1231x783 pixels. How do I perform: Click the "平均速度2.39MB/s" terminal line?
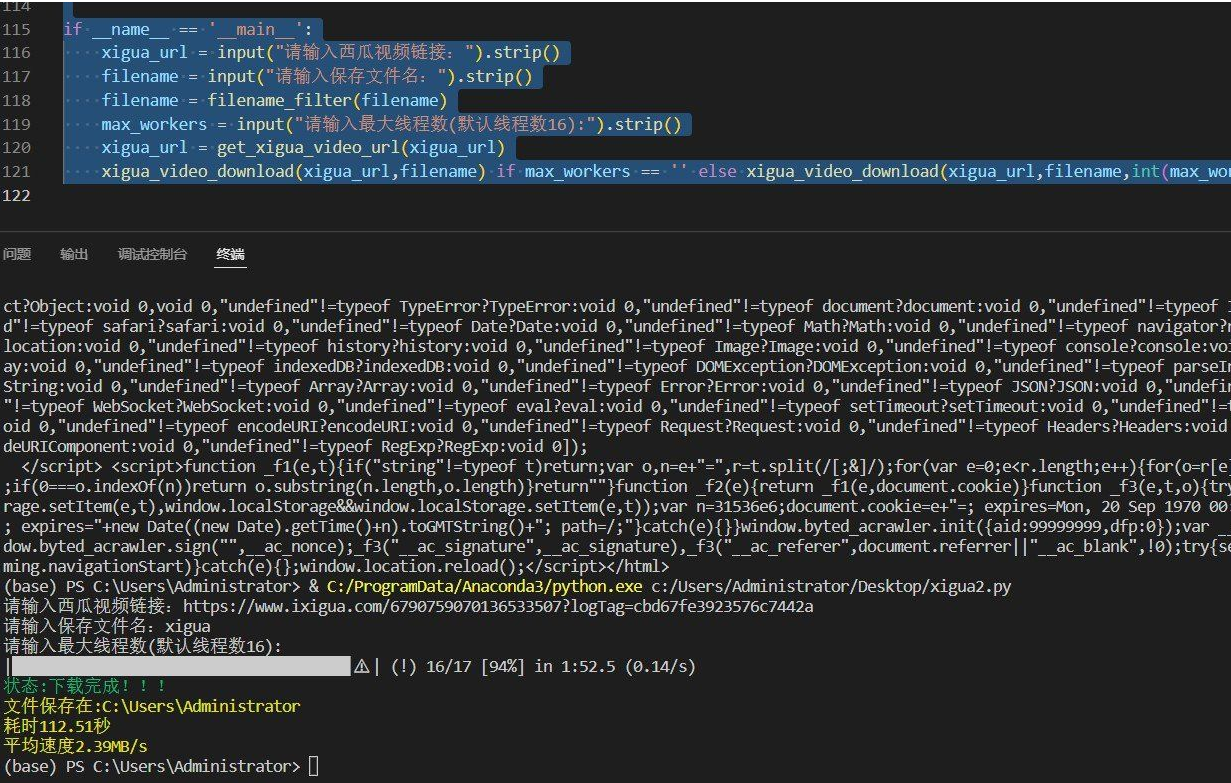pos(75,746)
